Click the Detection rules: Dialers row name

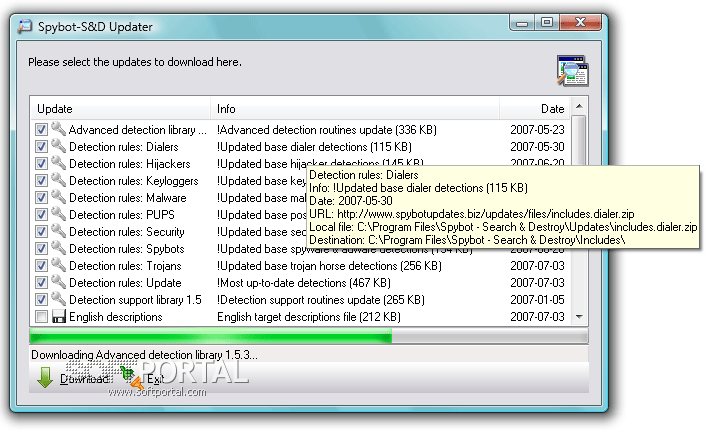(123, 147)
